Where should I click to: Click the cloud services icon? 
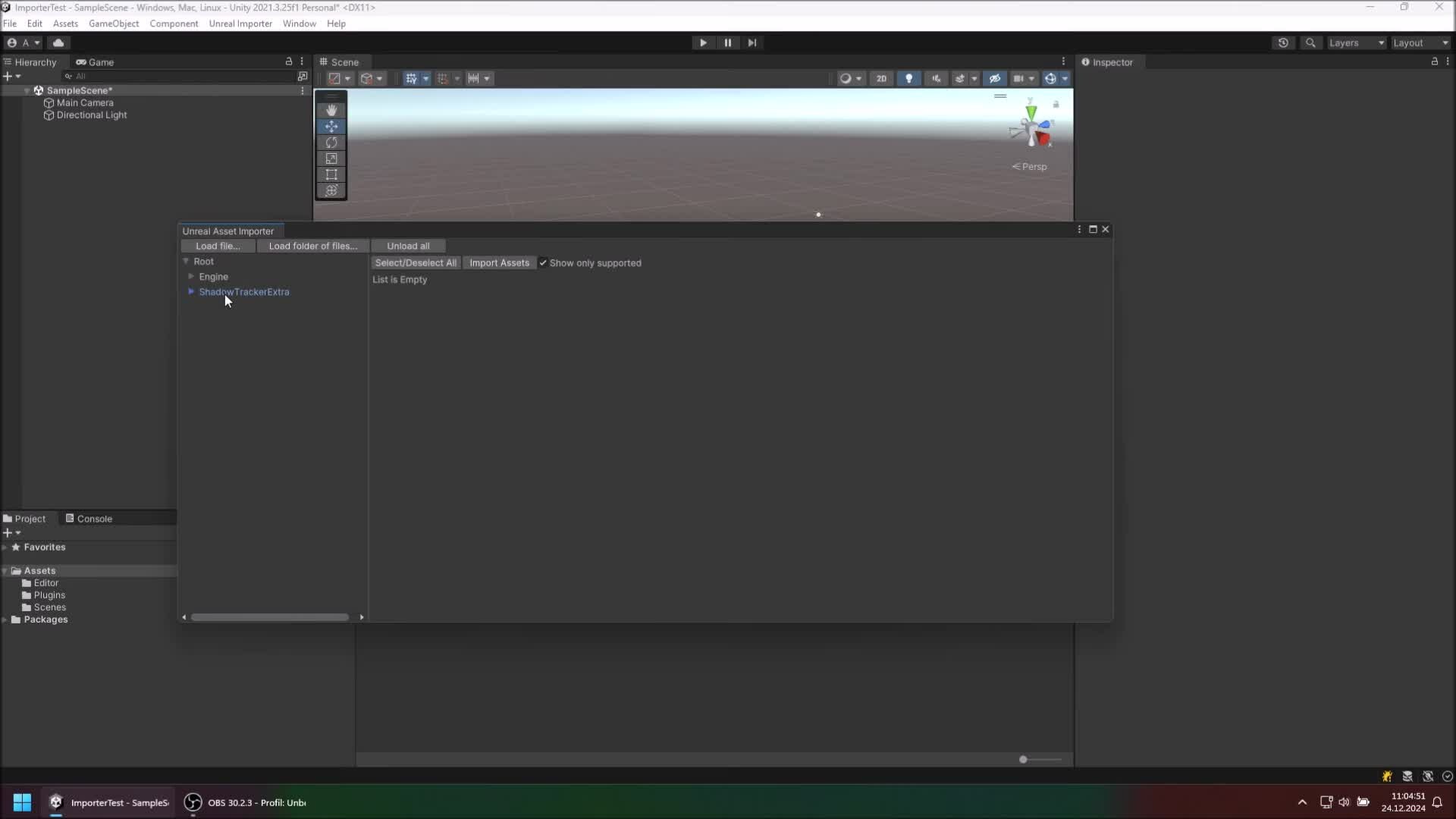[58, 42]
